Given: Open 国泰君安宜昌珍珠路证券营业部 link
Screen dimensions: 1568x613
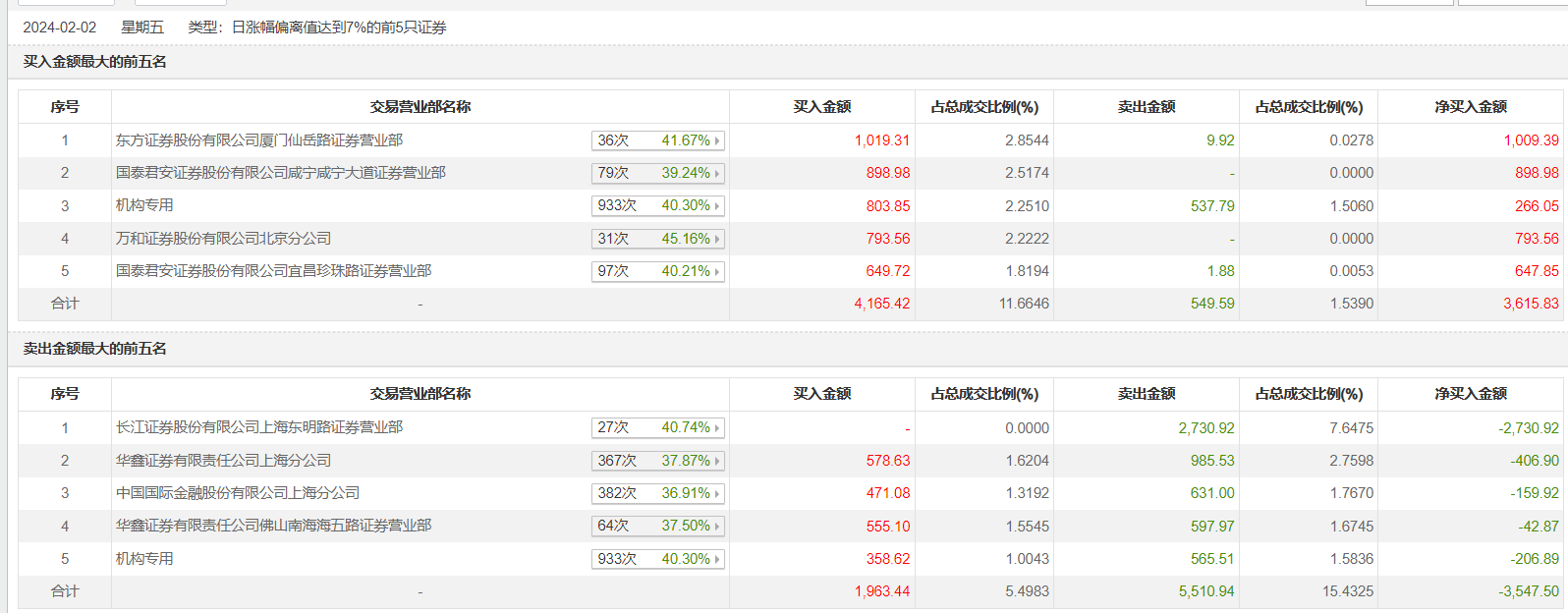Looking at the screenshot, I should 273,271.
